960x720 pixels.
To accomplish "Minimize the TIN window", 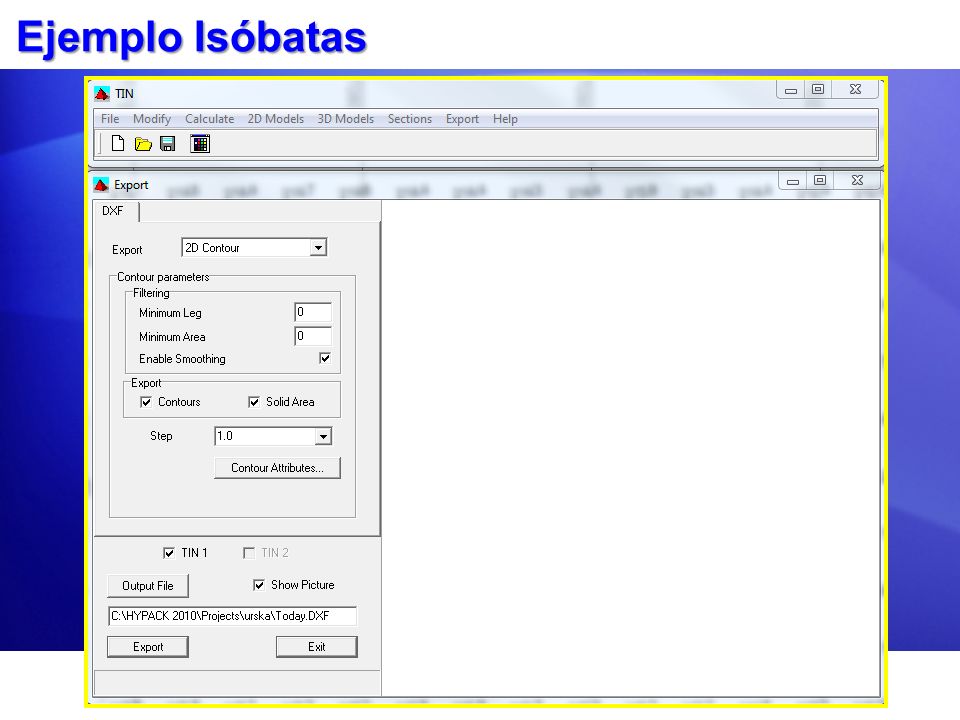I will point(790,90).
